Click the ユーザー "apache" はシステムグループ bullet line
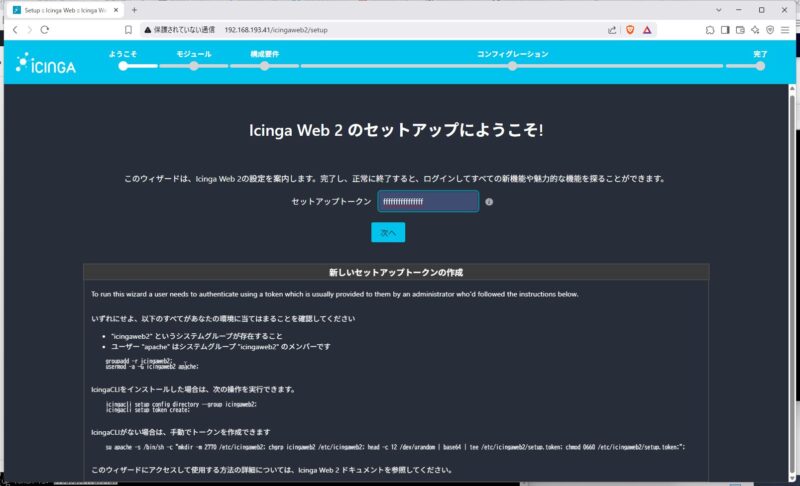The height and width of the screenshot is (486, 800). coord(220,346)
